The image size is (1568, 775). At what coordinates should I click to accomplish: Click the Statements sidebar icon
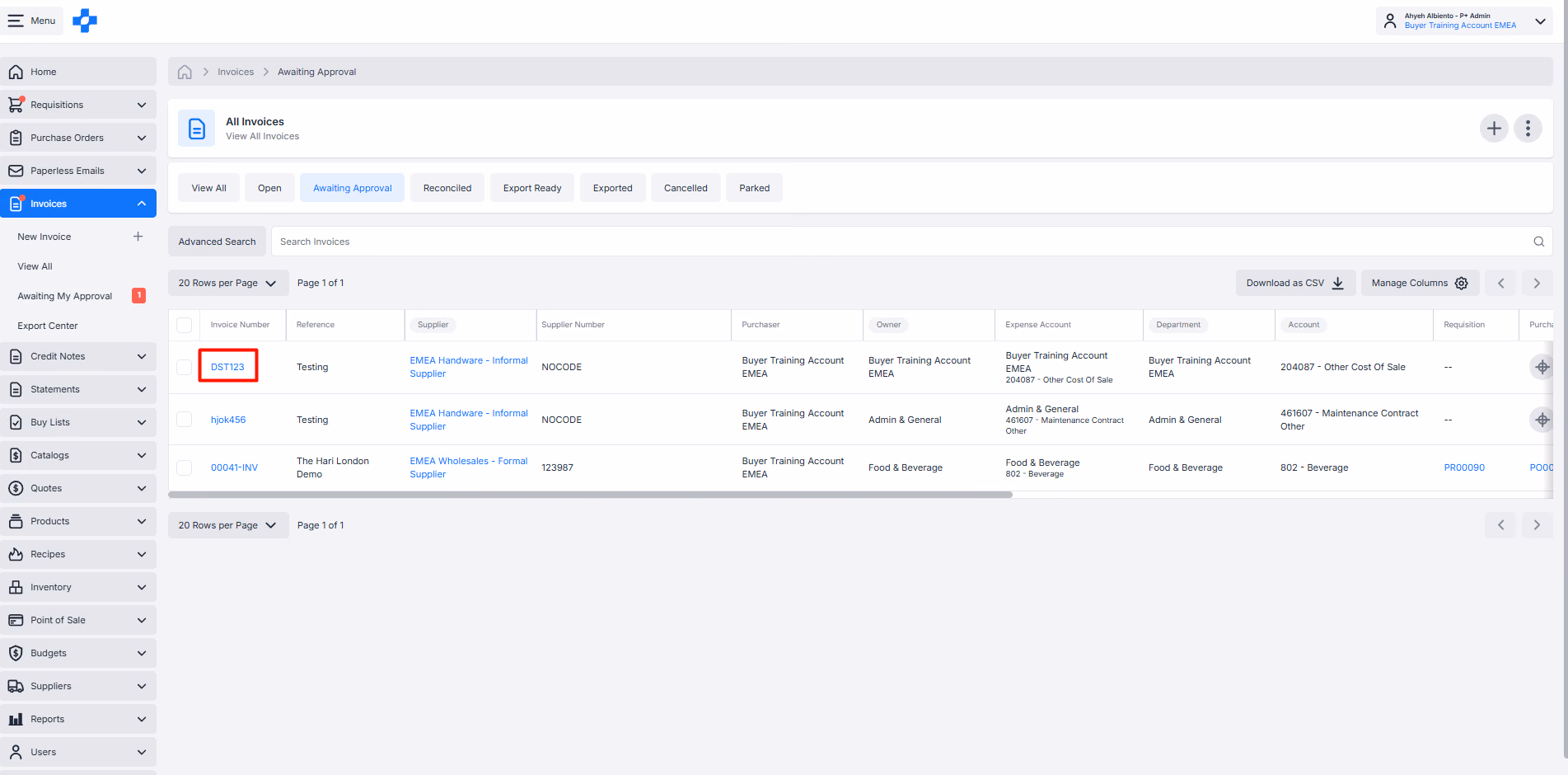click(x=16, y=389)
